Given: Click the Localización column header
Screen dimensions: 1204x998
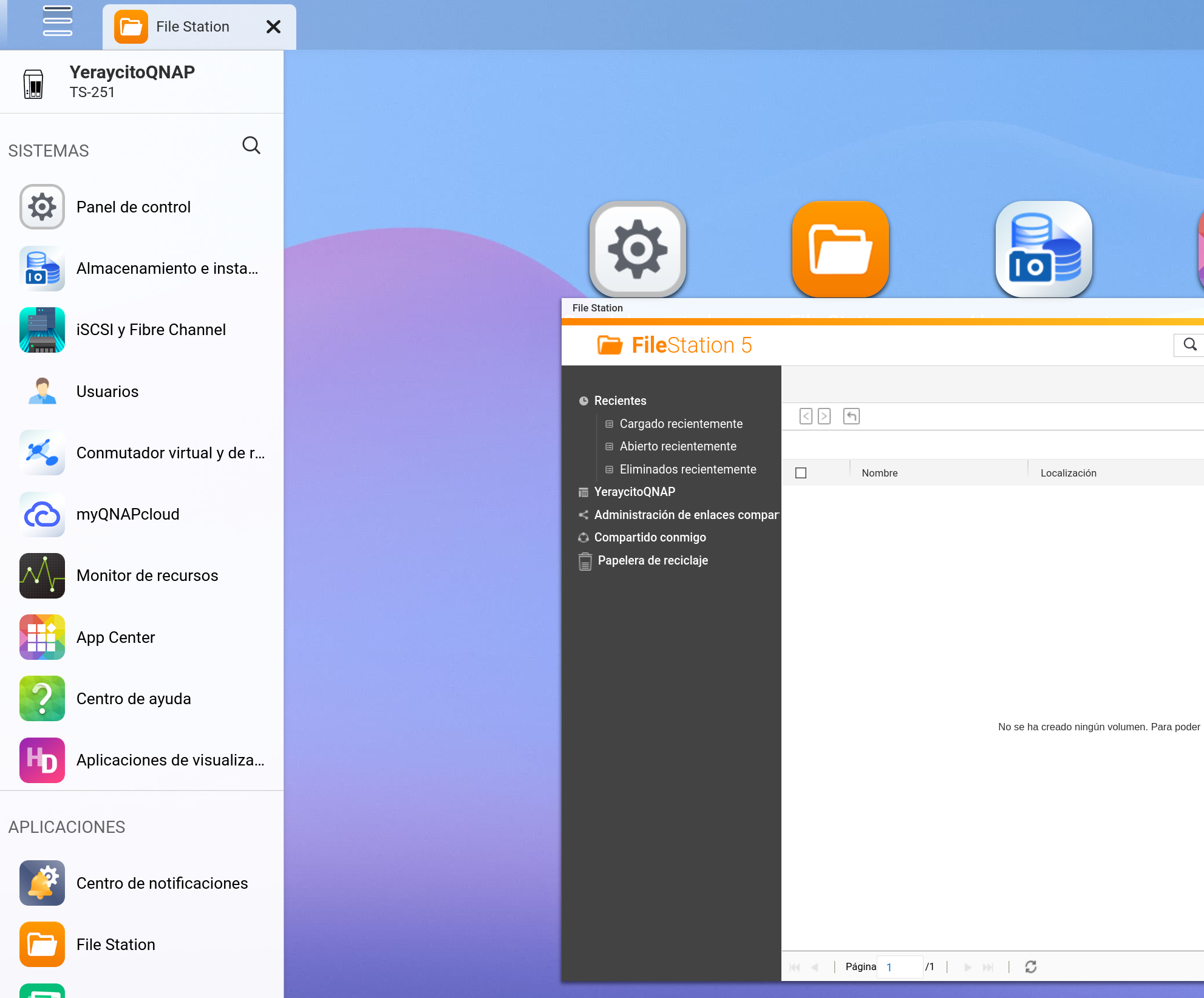Looking at the screenshot, I should coord(1068,473).
